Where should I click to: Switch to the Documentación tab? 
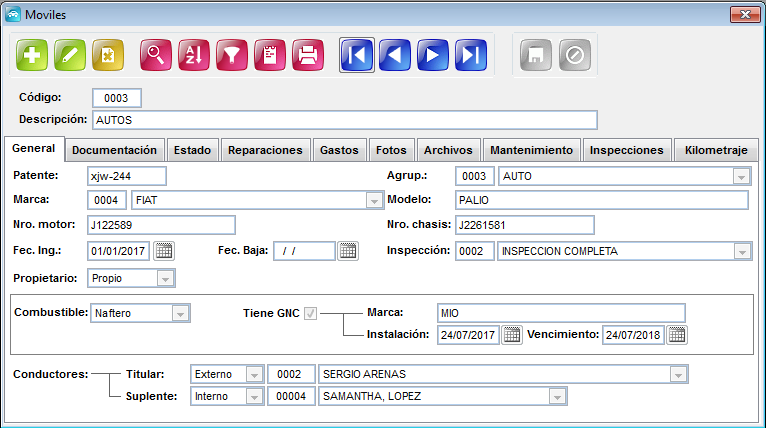coord(115,150)
